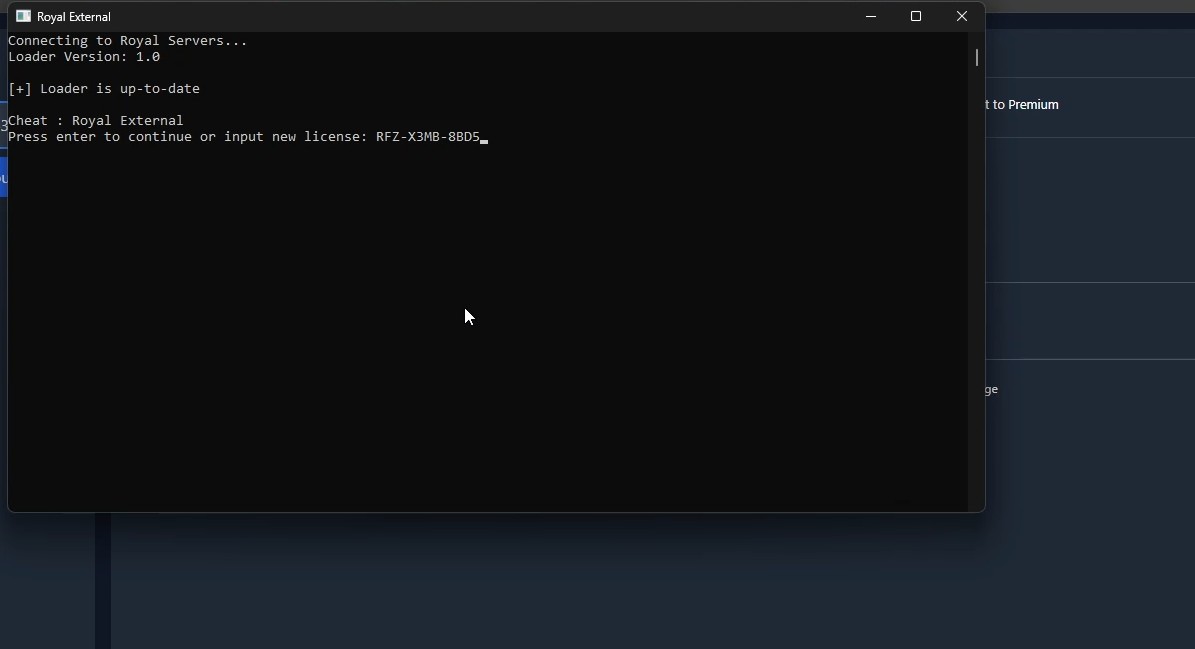Close the Royal External console window
Image resolution: width=1195 pixels, height=649 pixels.
pos(962,16)
